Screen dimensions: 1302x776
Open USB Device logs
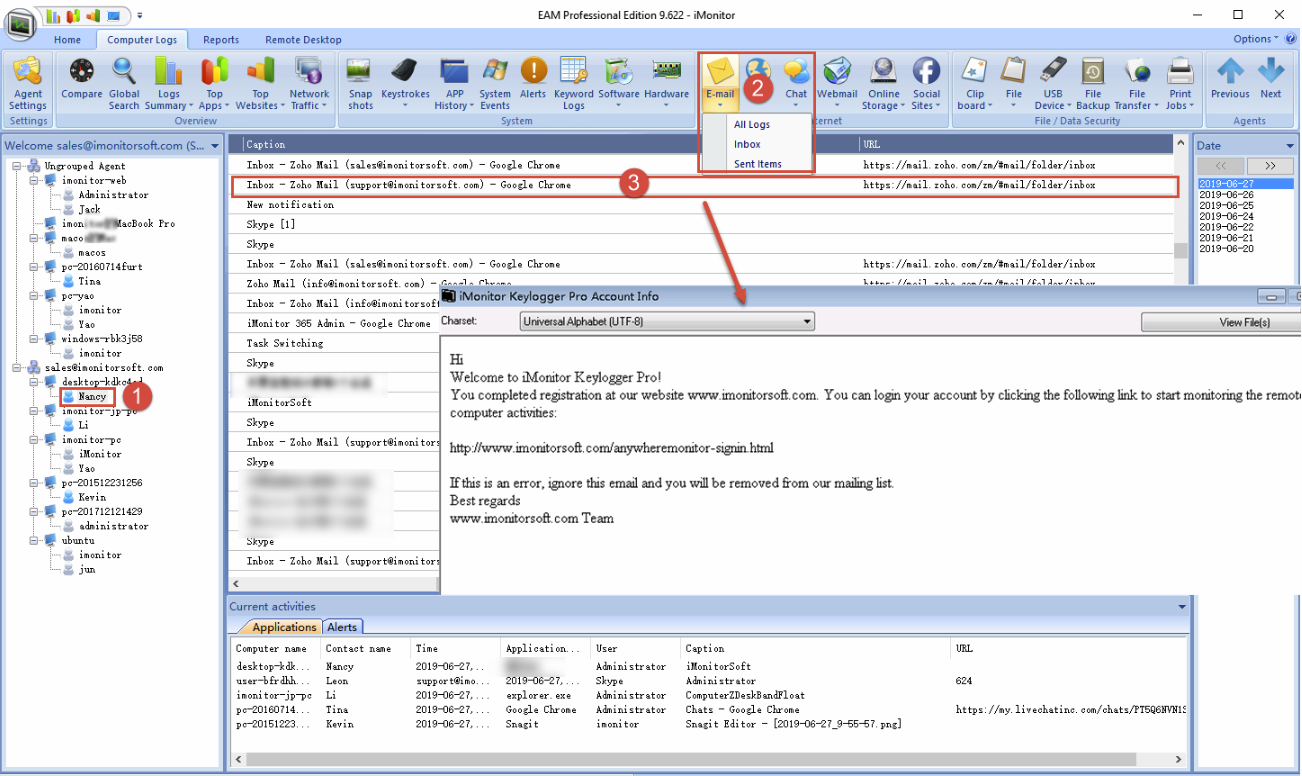coord(1053,84)
